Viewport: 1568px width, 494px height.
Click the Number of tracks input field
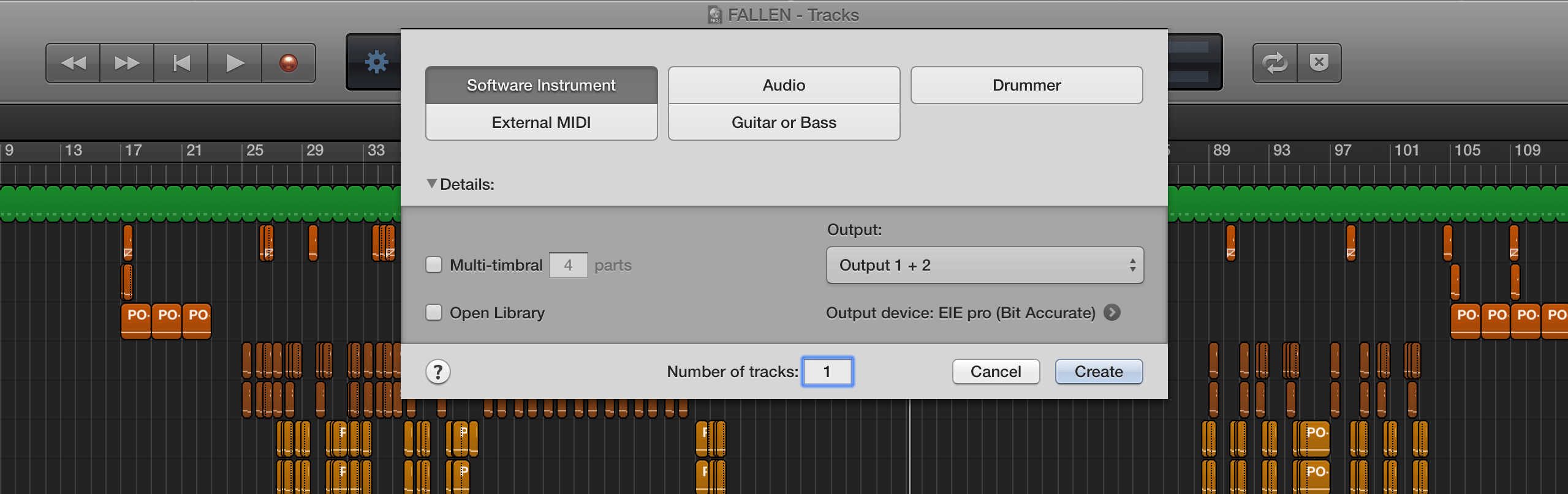tap(827, 371)
